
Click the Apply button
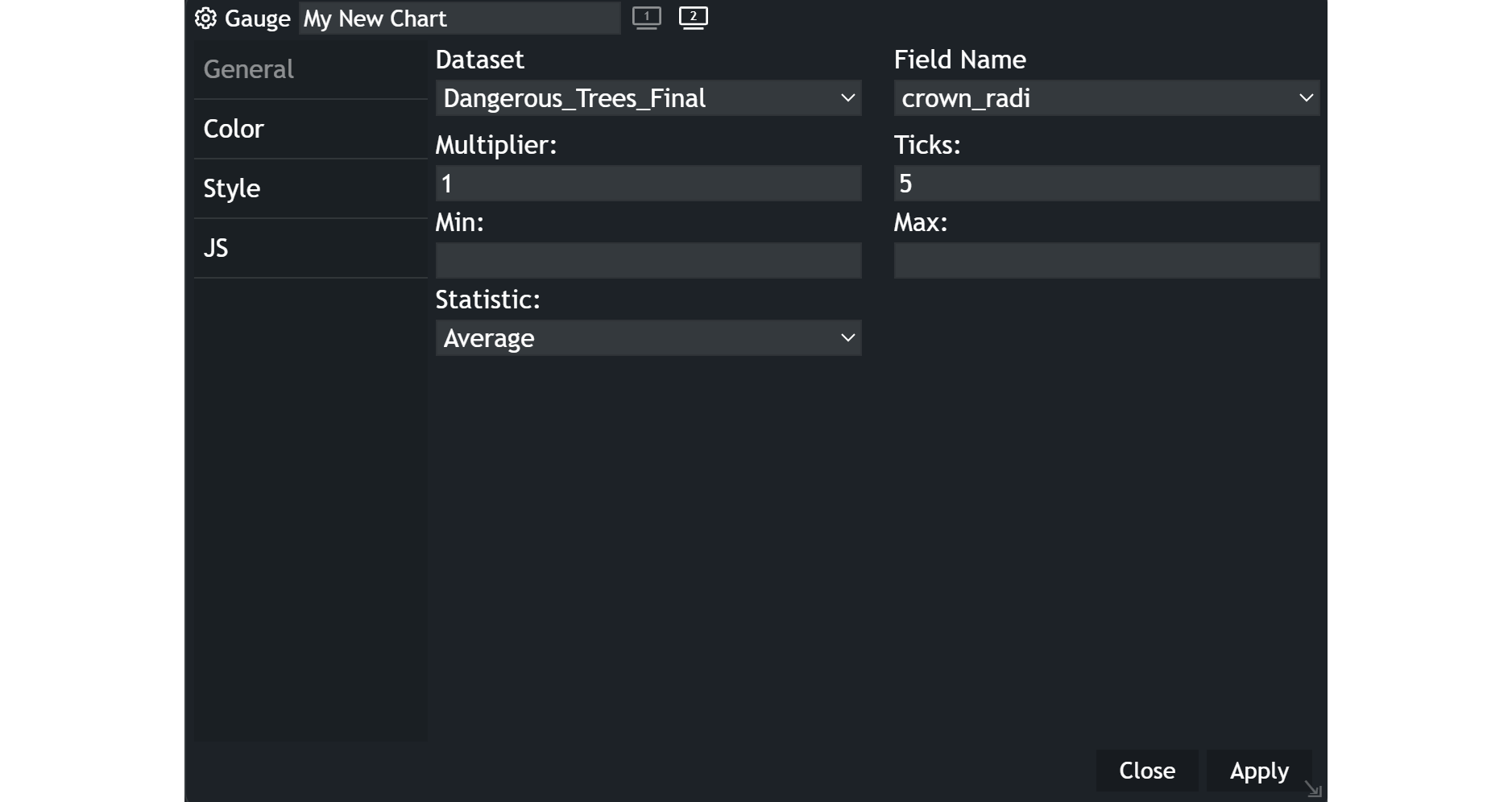click(x=1259, y=771)
